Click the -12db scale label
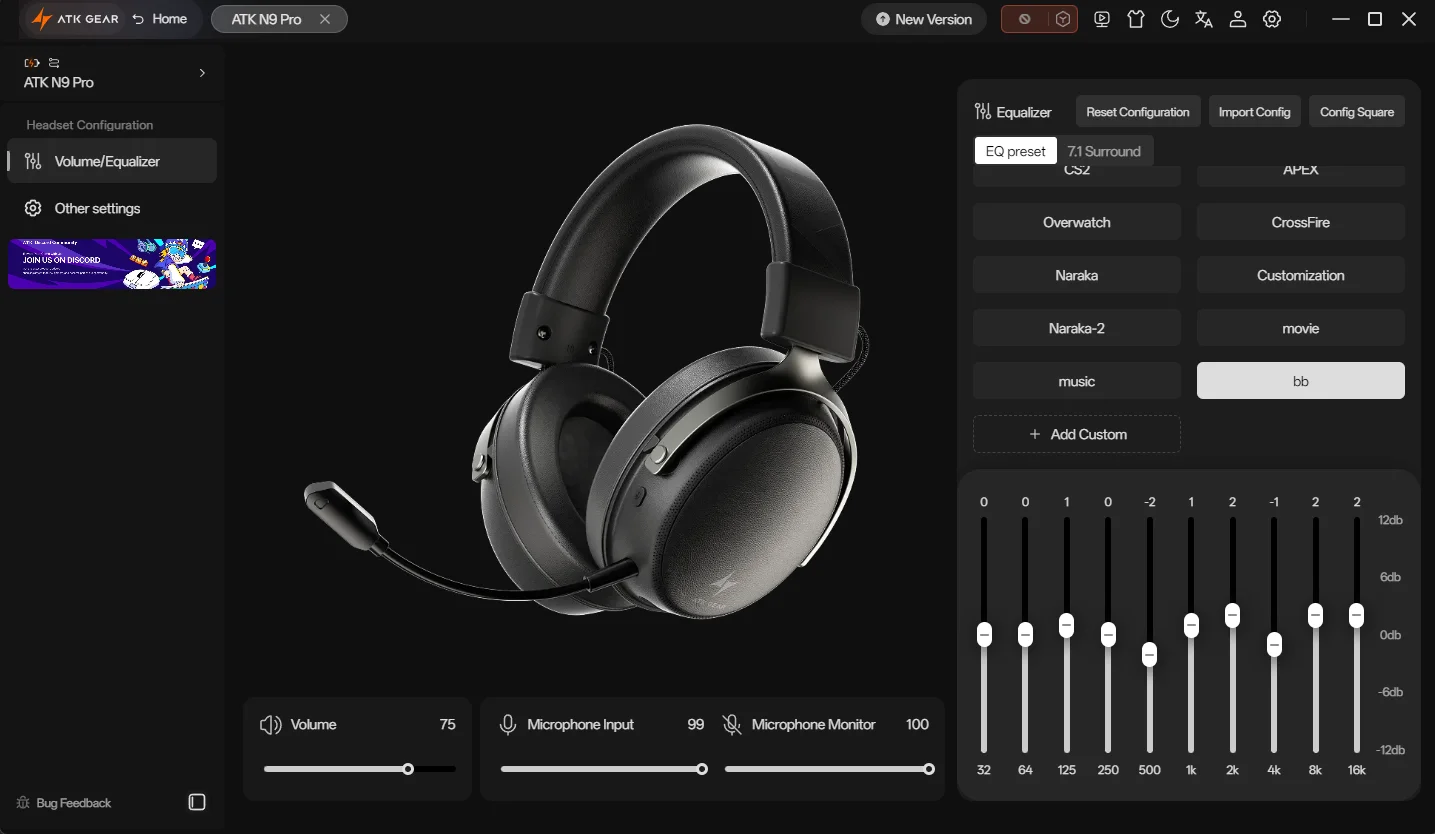This screenshot has width=1435, height=834. (x=1391, y=750)
